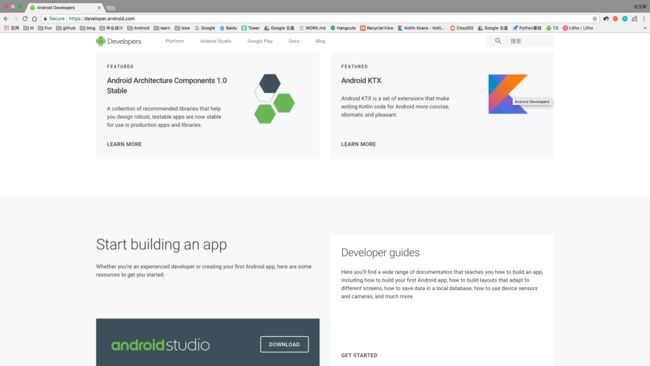Open the Litho bookmark
650x366 pixels.
tap(578, 28)
